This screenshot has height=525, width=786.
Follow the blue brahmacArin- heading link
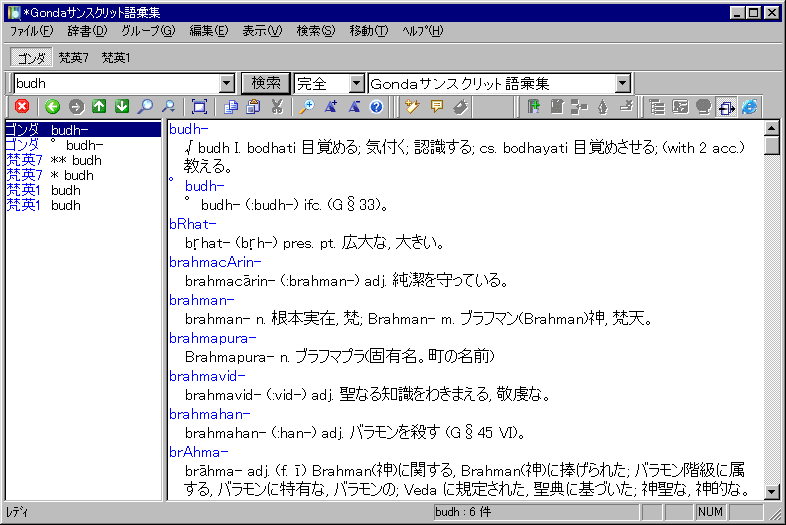click(215, 262)
